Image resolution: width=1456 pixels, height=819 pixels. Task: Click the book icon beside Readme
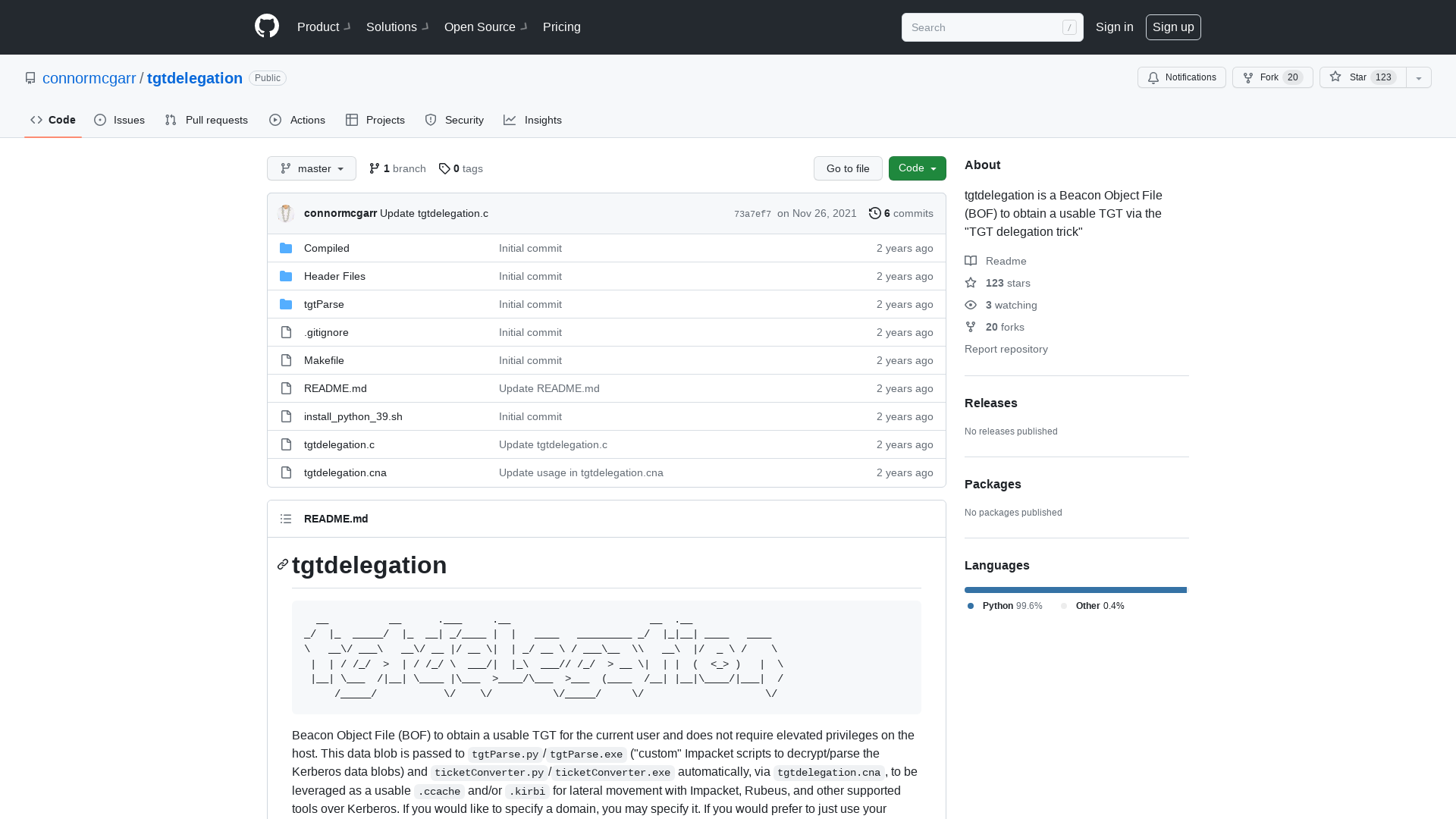pos(971,261)
